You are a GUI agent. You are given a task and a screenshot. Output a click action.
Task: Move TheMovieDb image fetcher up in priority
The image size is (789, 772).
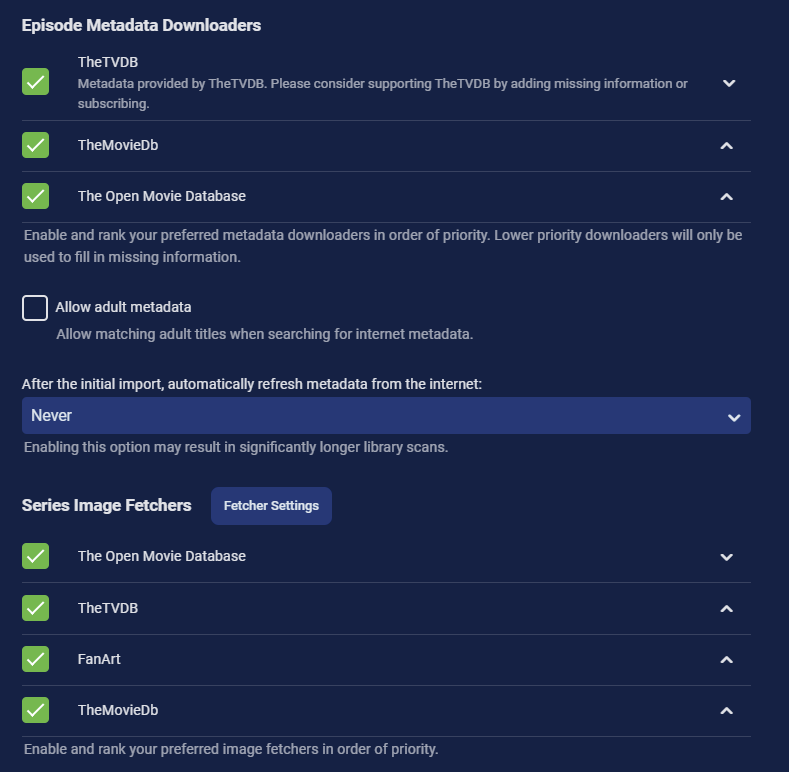coord(727,711)
